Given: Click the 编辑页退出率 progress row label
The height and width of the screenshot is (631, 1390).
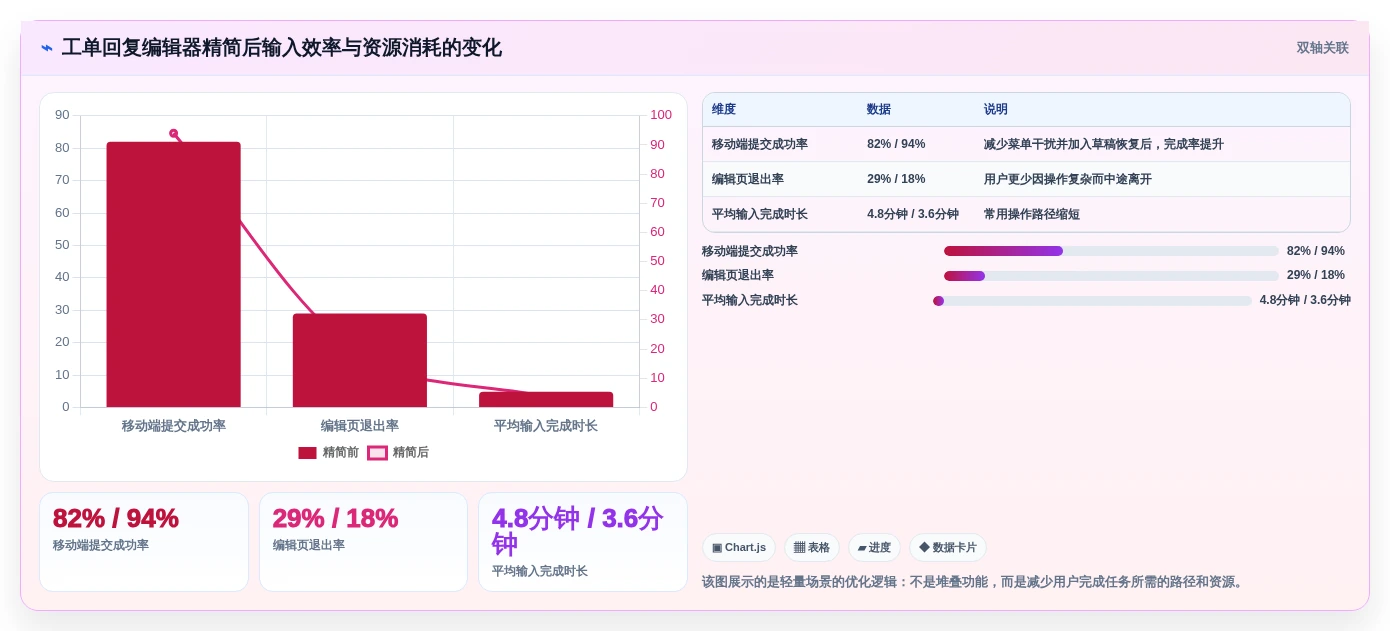Looking at the screenshot, I should [738, 275].
